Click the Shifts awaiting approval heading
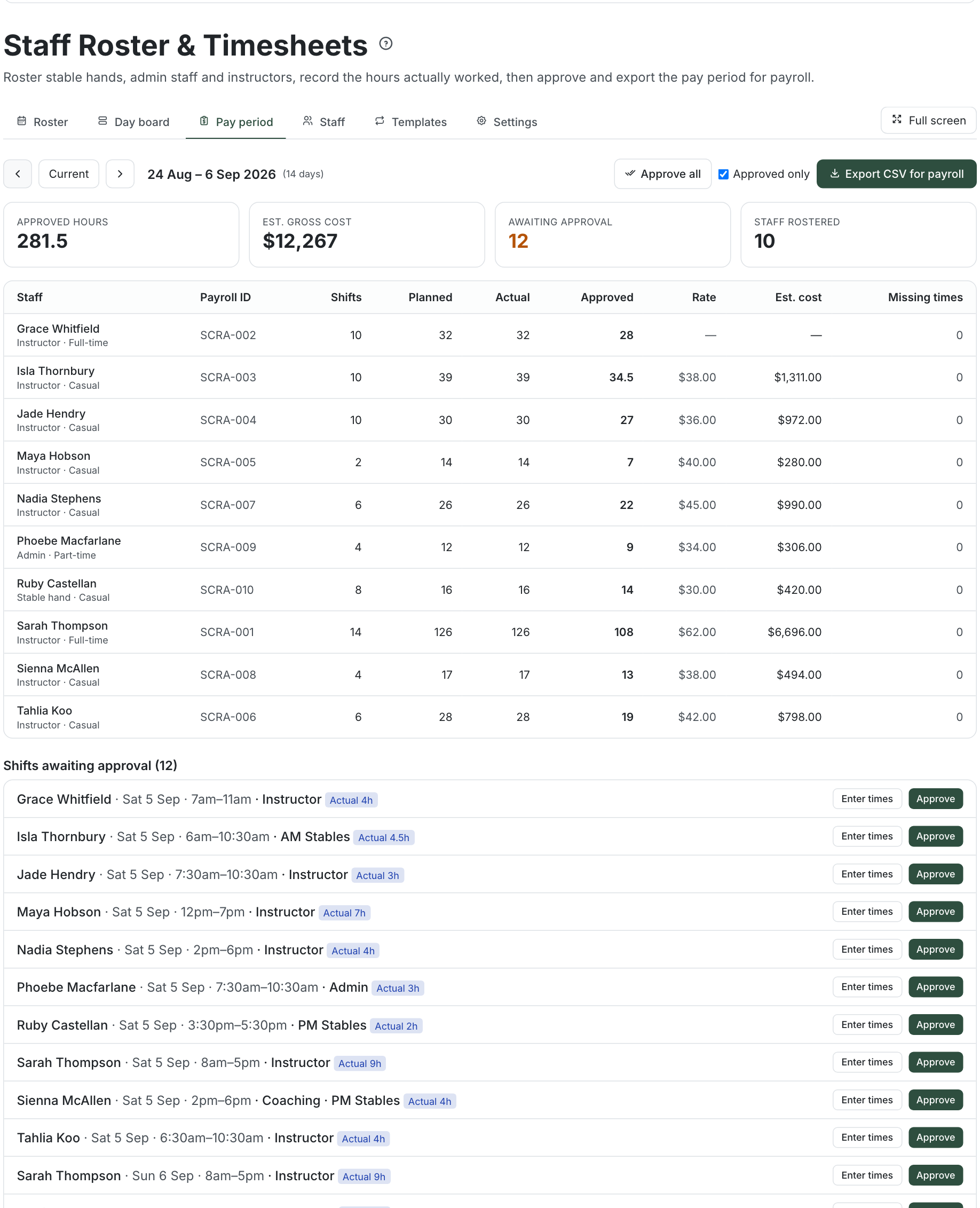Viewport: 980px width, 1208px height. pos(90,765)
